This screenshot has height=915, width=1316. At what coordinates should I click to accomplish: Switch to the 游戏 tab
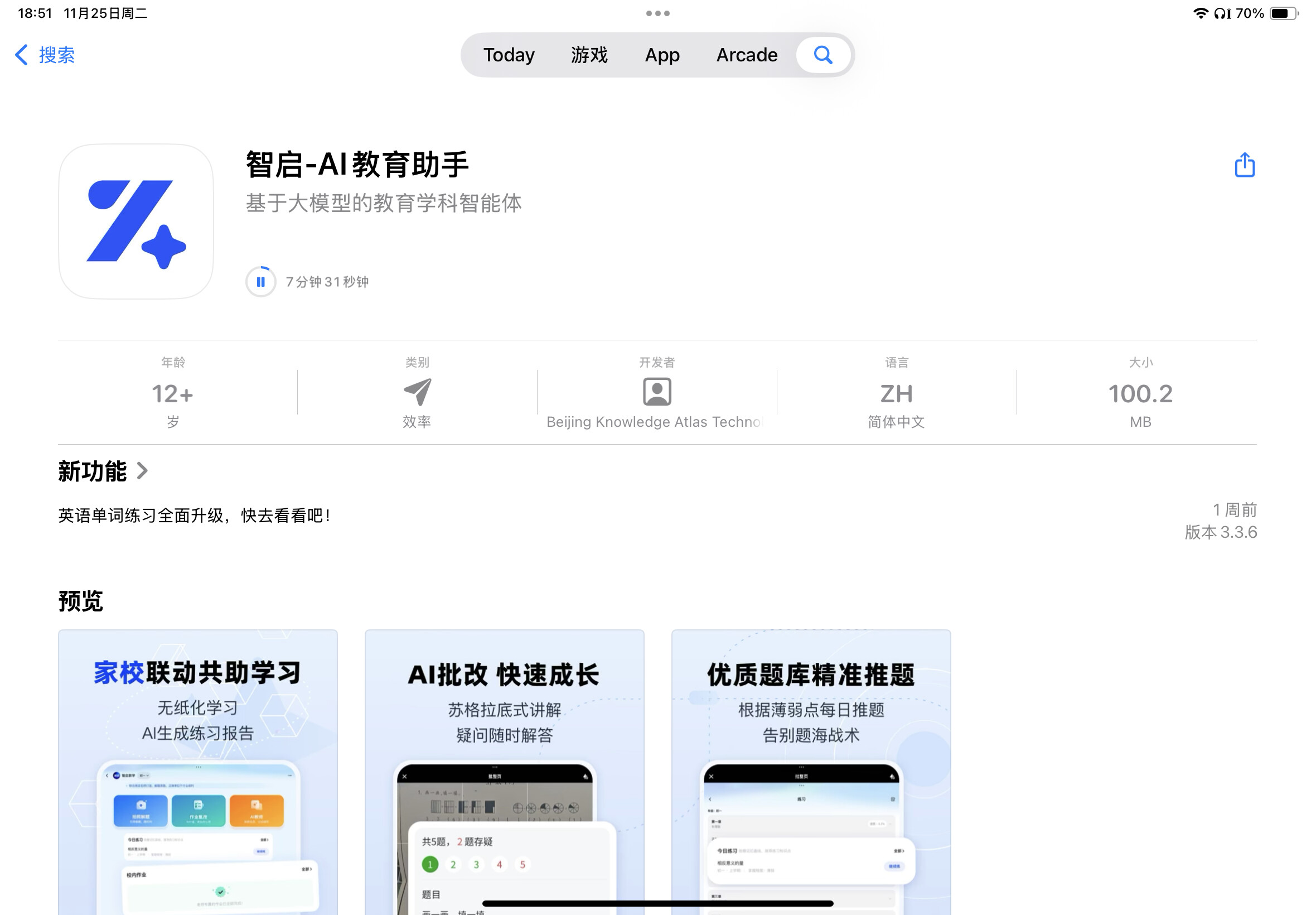[x=589, y=55]
